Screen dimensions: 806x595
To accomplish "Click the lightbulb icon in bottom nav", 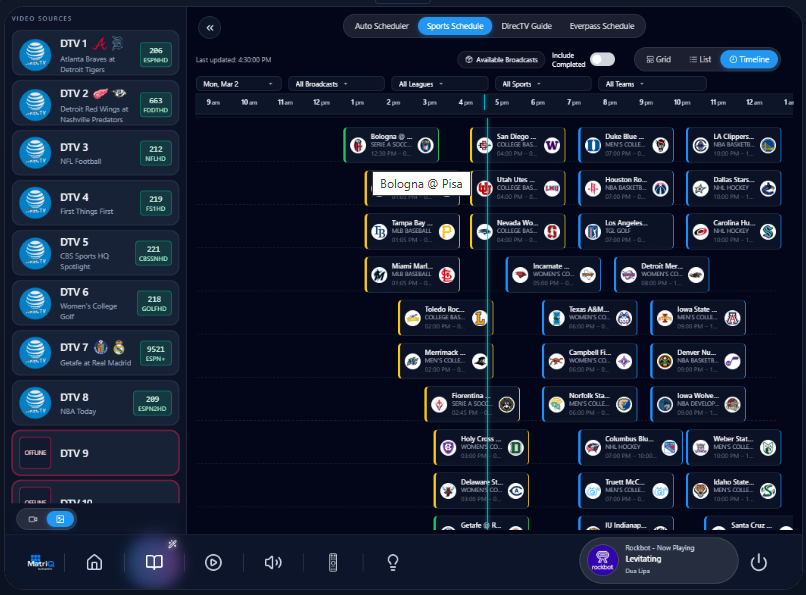I will (393, 562).
